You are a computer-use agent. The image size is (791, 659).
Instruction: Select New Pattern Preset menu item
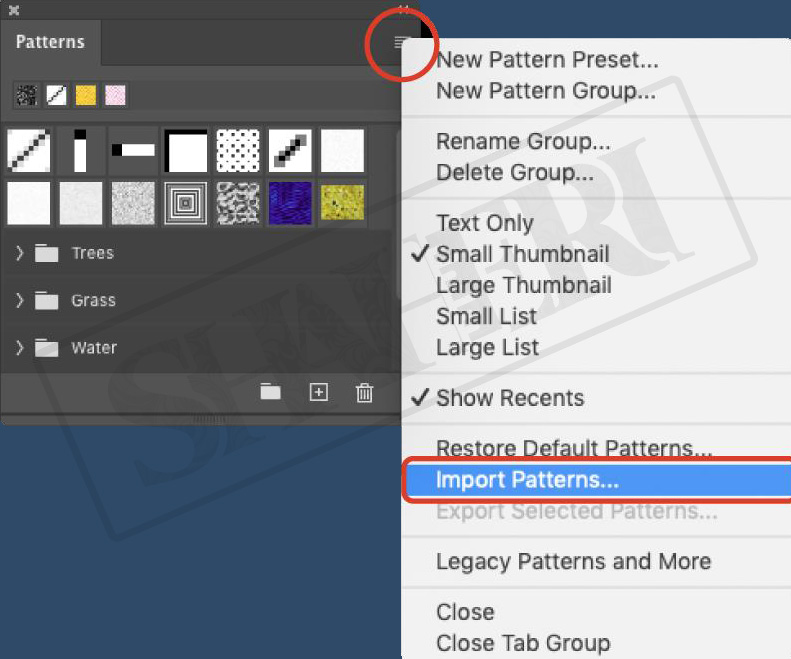[x=547, y=60]
